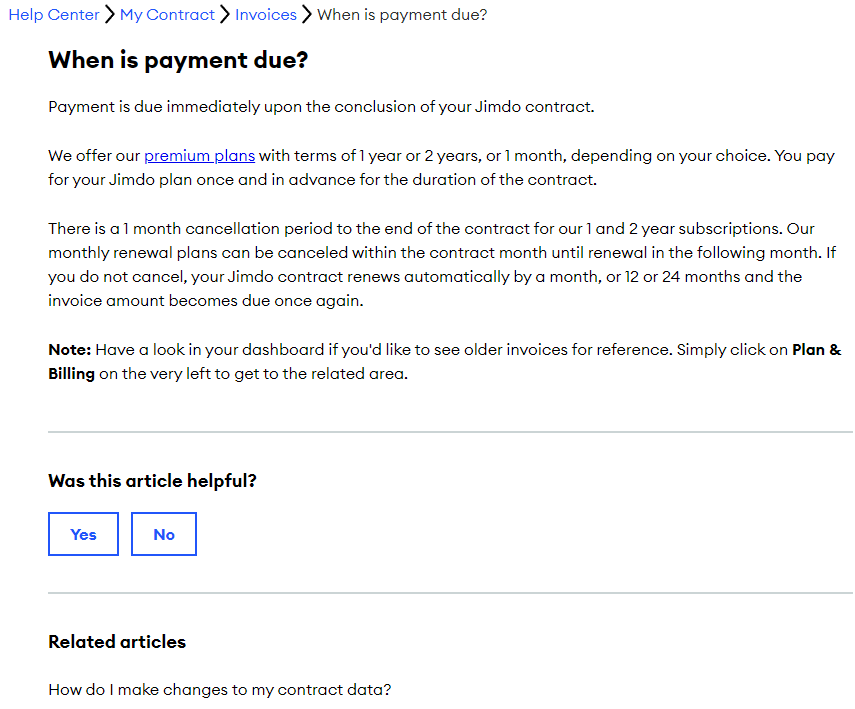Go to My Contract breadcrumb
This screenshot has width=855, height=709.
point(167,15)
